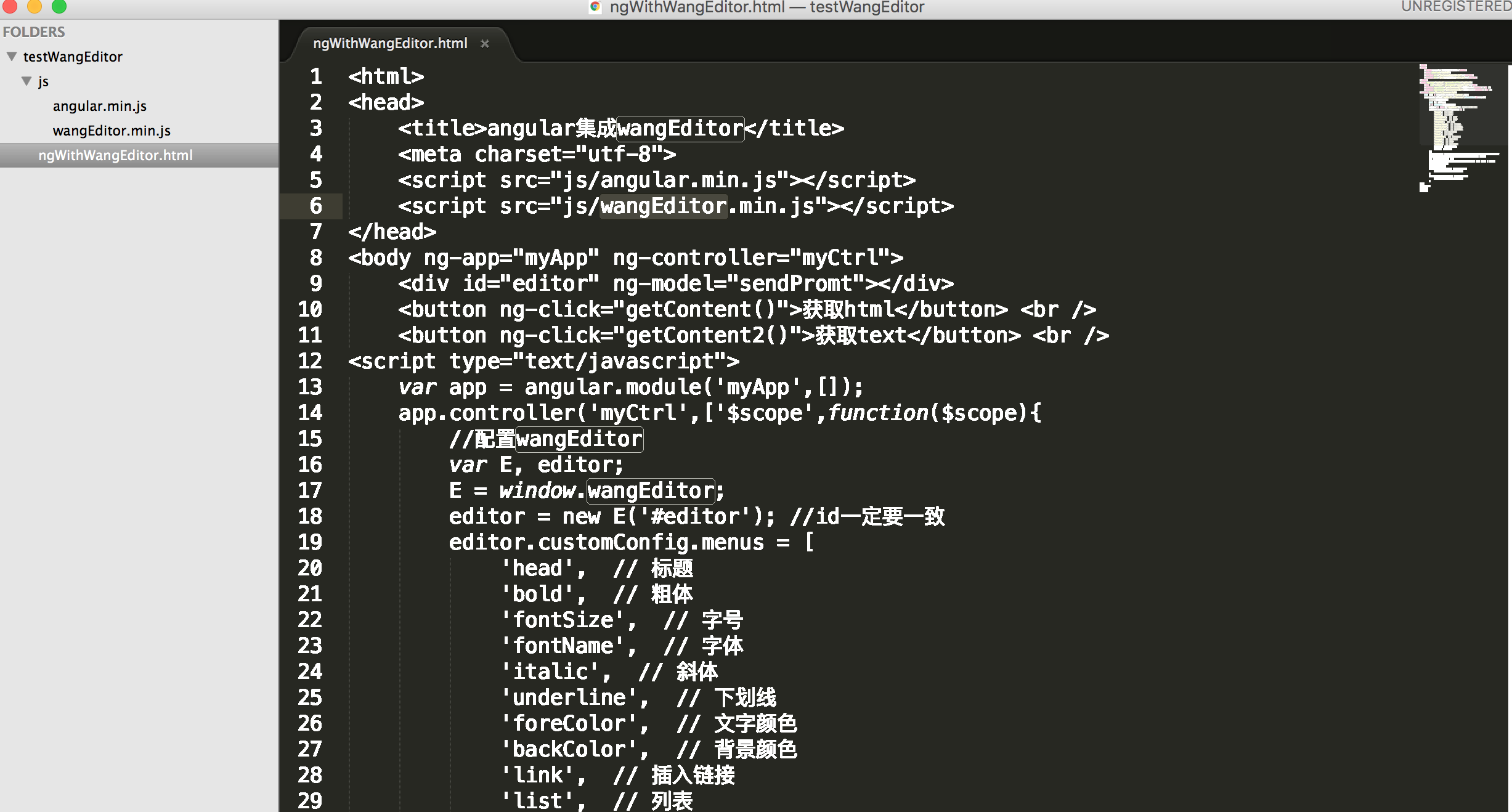Click the js folder label
Screen dimensions: 1512x812
pos(43,81)
